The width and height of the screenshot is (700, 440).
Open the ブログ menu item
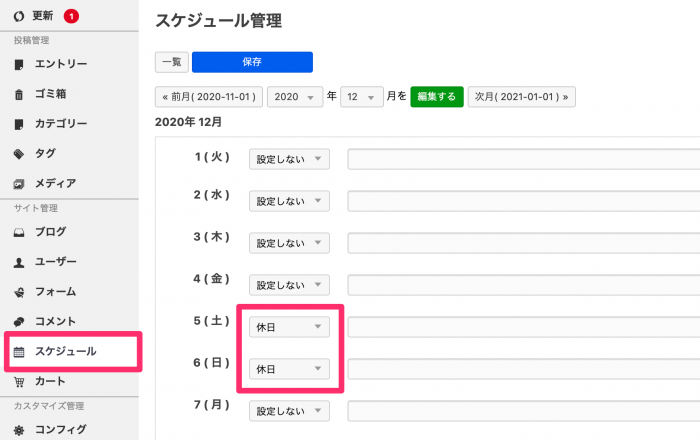(50, 232)
